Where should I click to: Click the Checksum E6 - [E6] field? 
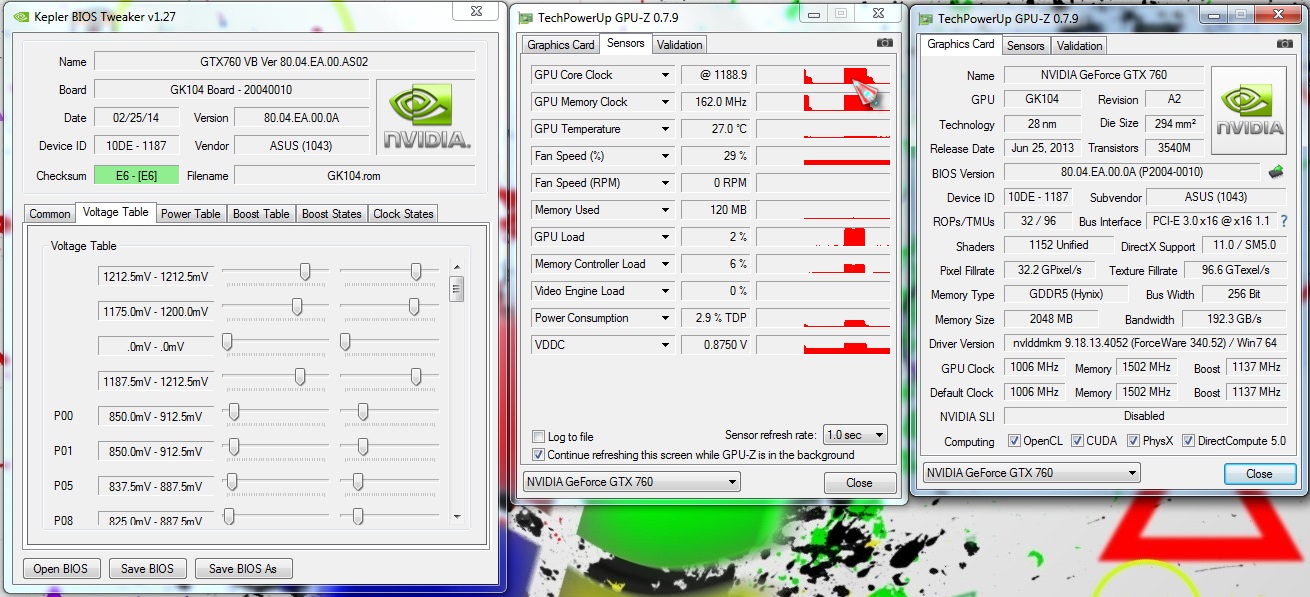pyautogui.click(x=136, y=175)
